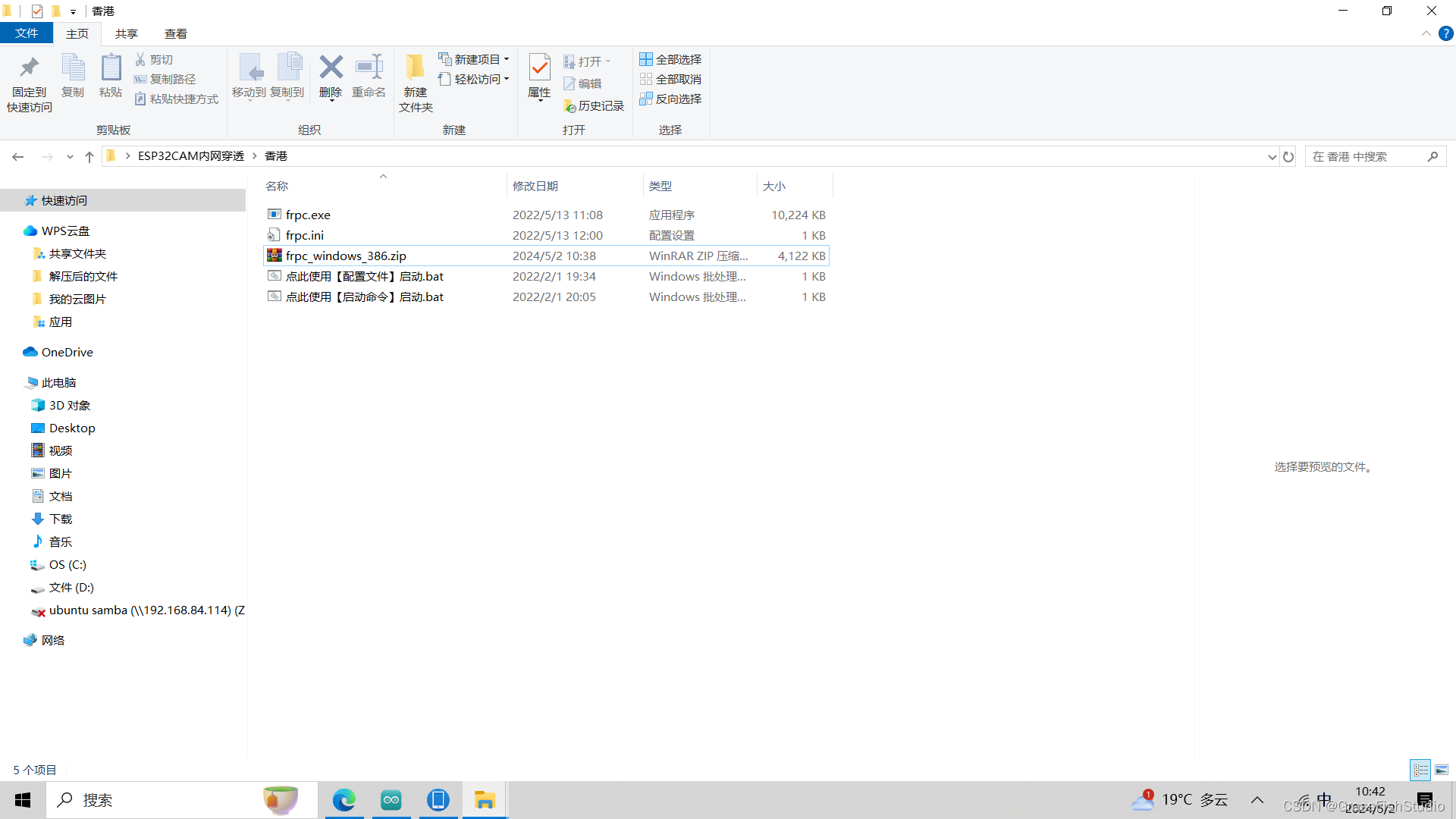Click the New Folder (新建文件夹) icon

click(415, 68)
